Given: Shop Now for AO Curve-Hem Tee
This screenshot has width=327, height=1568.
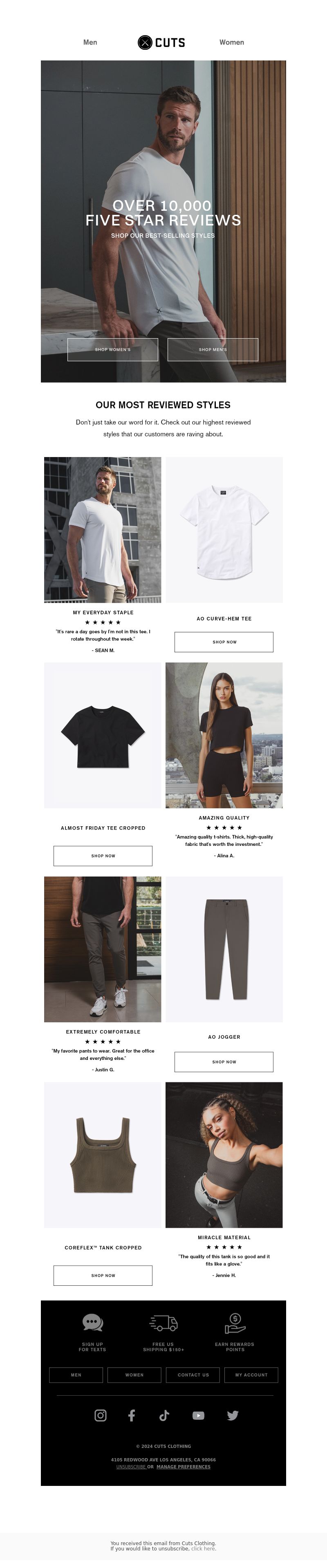Looking at the screenshot, I should tap(224, 642).
